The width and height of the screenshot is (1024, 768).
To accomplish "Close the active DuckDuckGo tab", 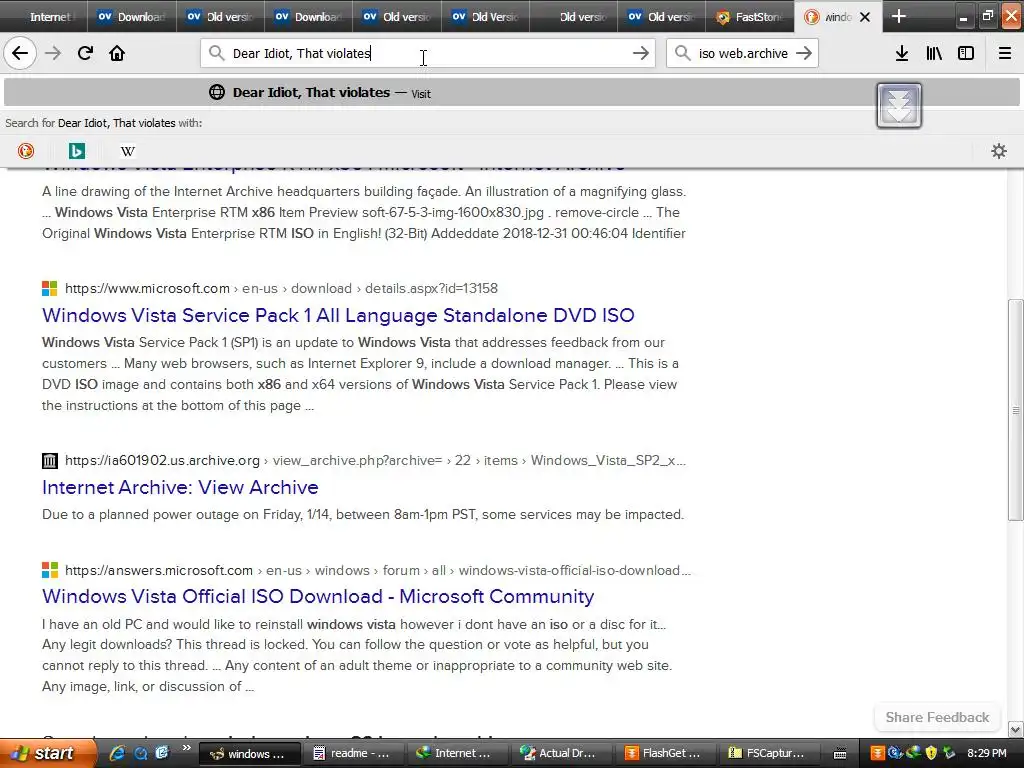I will (x=865, y=17).
